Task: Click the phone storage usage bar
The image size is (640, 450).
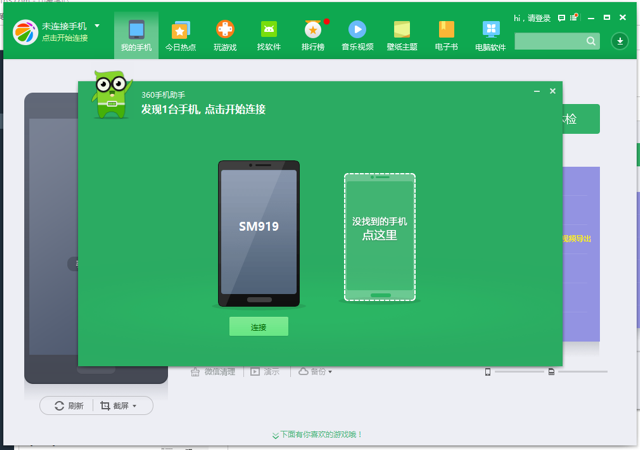Action: pyautogui.click(x=520, y=372)
